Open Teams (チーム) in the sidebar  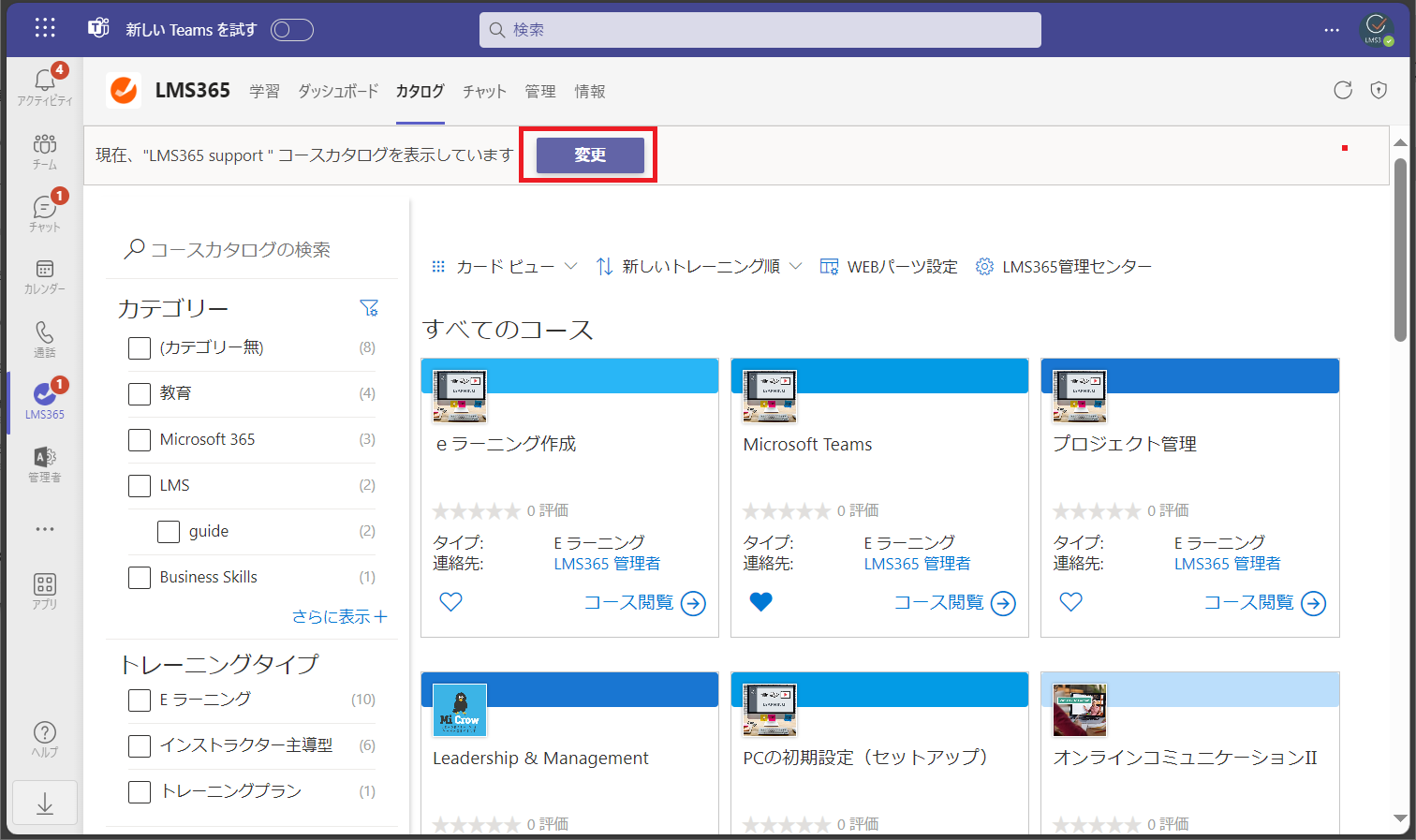[45, 151]
